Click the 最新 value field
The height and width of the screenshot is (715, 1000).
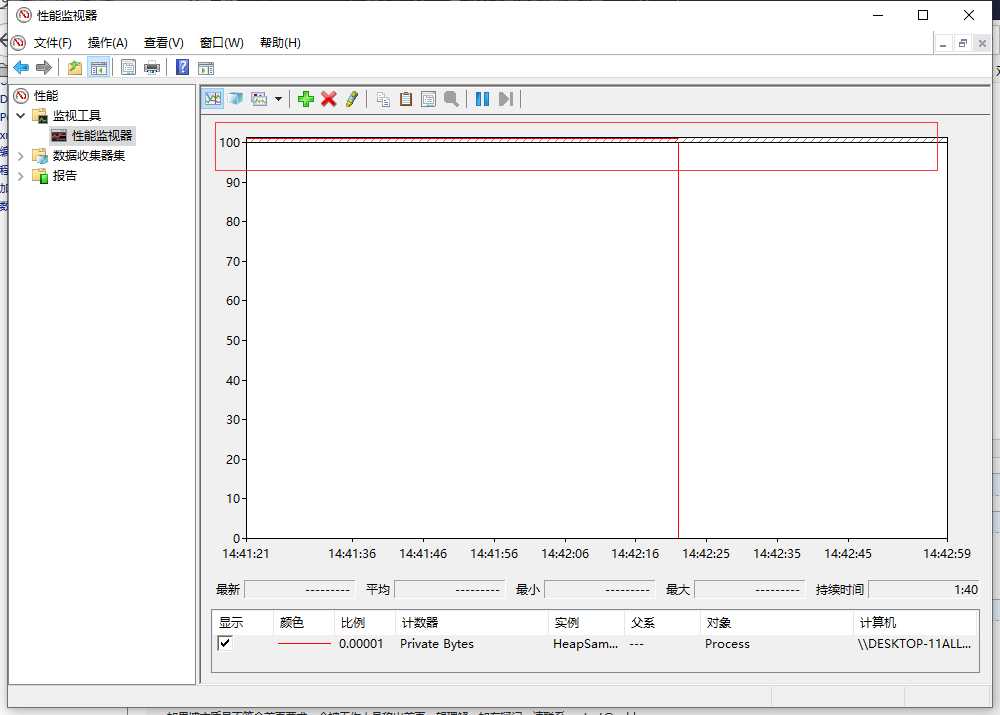[x=299, y=589]
